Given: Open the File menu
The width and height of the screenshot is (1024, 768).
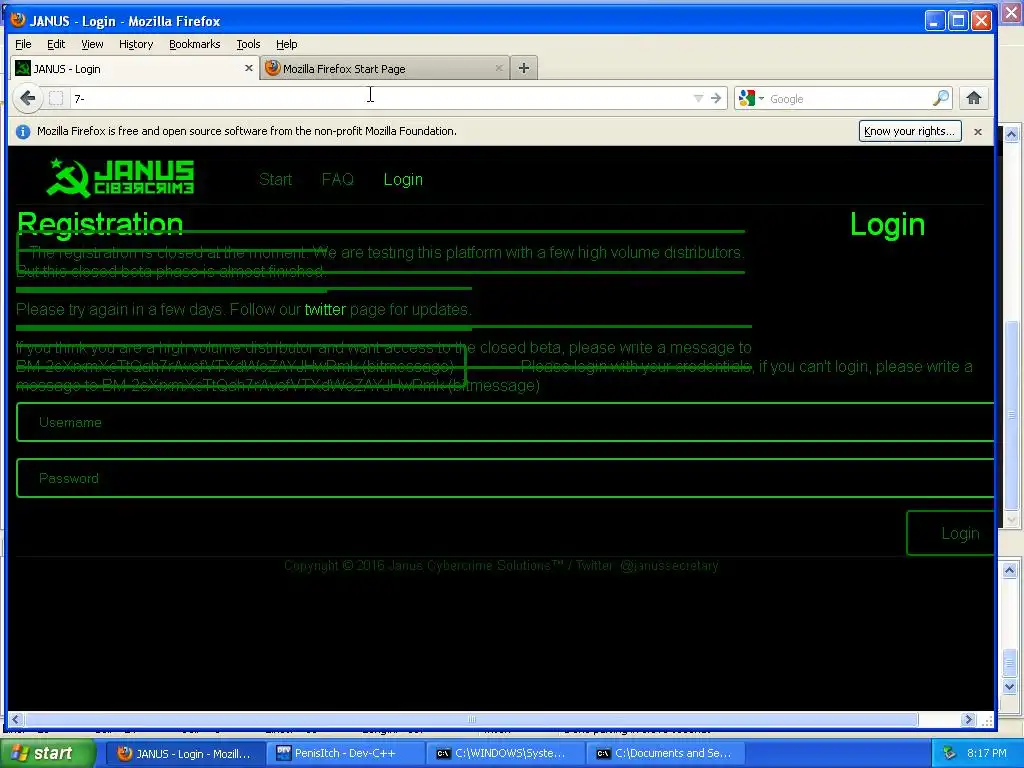Looking at the screenshot, I should (x=24, y=44).
